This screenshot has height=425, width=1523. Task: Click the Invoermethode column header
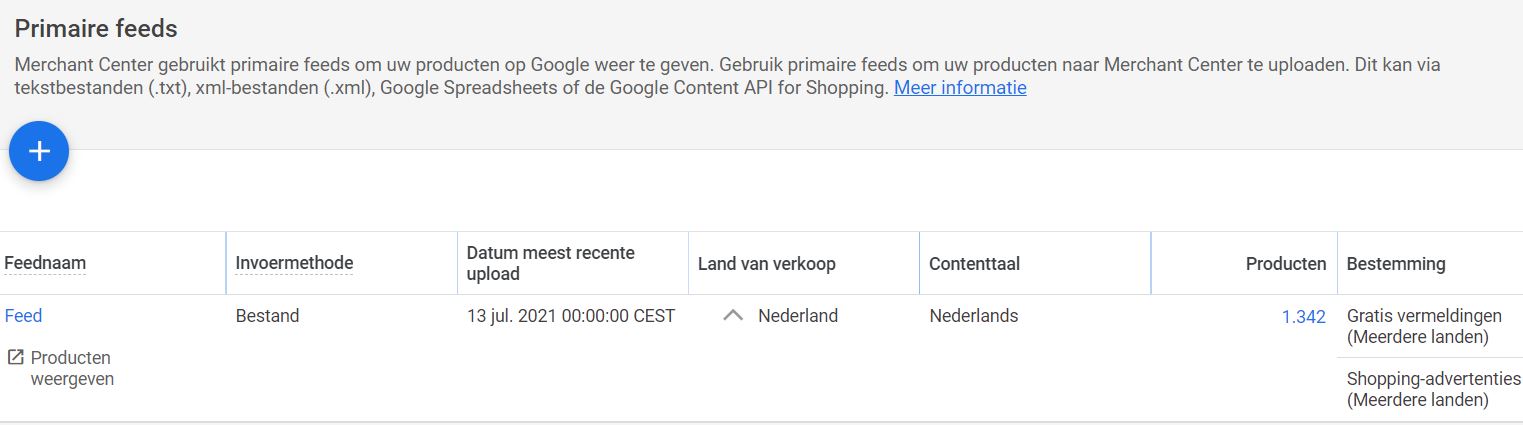coord(294,263)
